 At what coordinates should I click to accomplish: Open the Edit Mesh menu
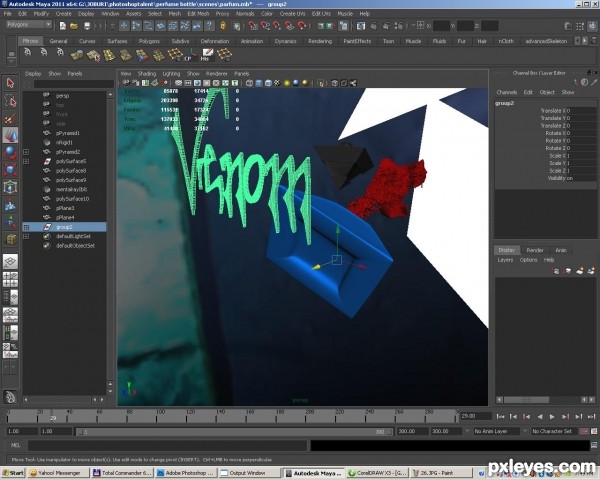[198, 13]
